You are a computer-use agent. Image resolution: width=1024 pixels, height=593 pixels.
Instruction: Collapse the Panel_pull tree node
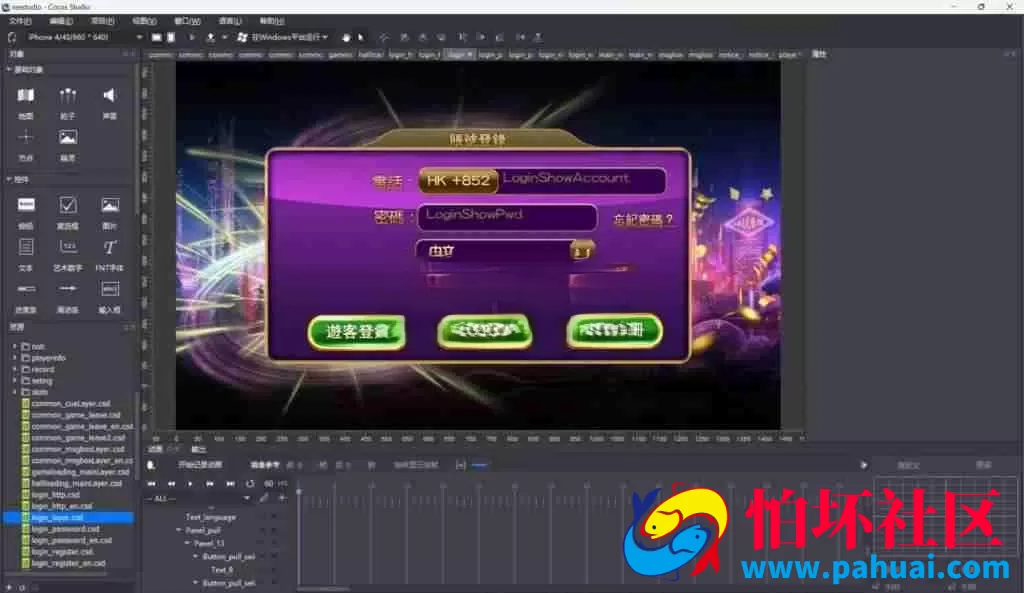point(178,530)
